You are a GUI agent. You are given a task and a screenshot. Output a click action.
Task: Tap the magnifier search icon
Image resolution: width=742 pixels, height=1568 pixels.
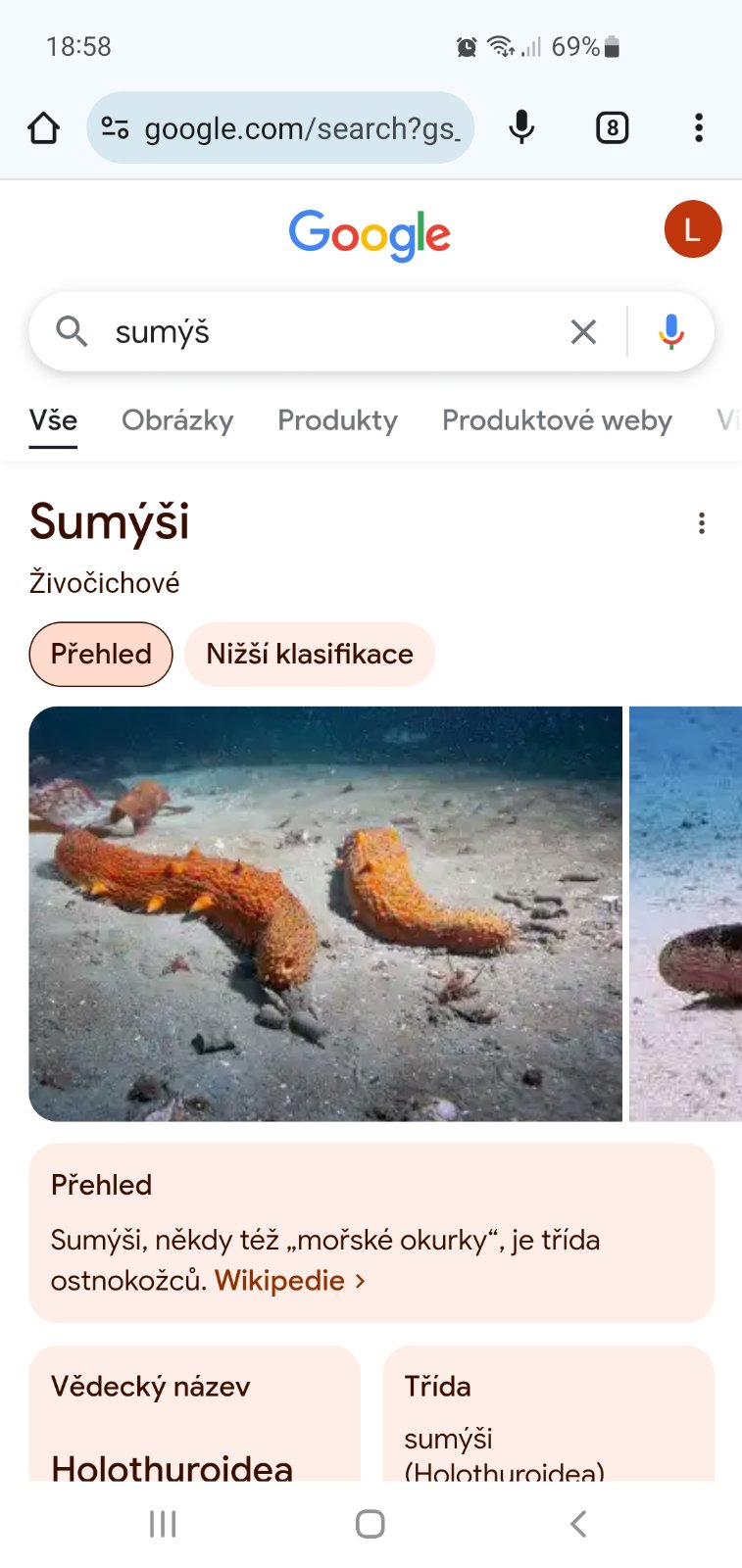click(71, 331)
